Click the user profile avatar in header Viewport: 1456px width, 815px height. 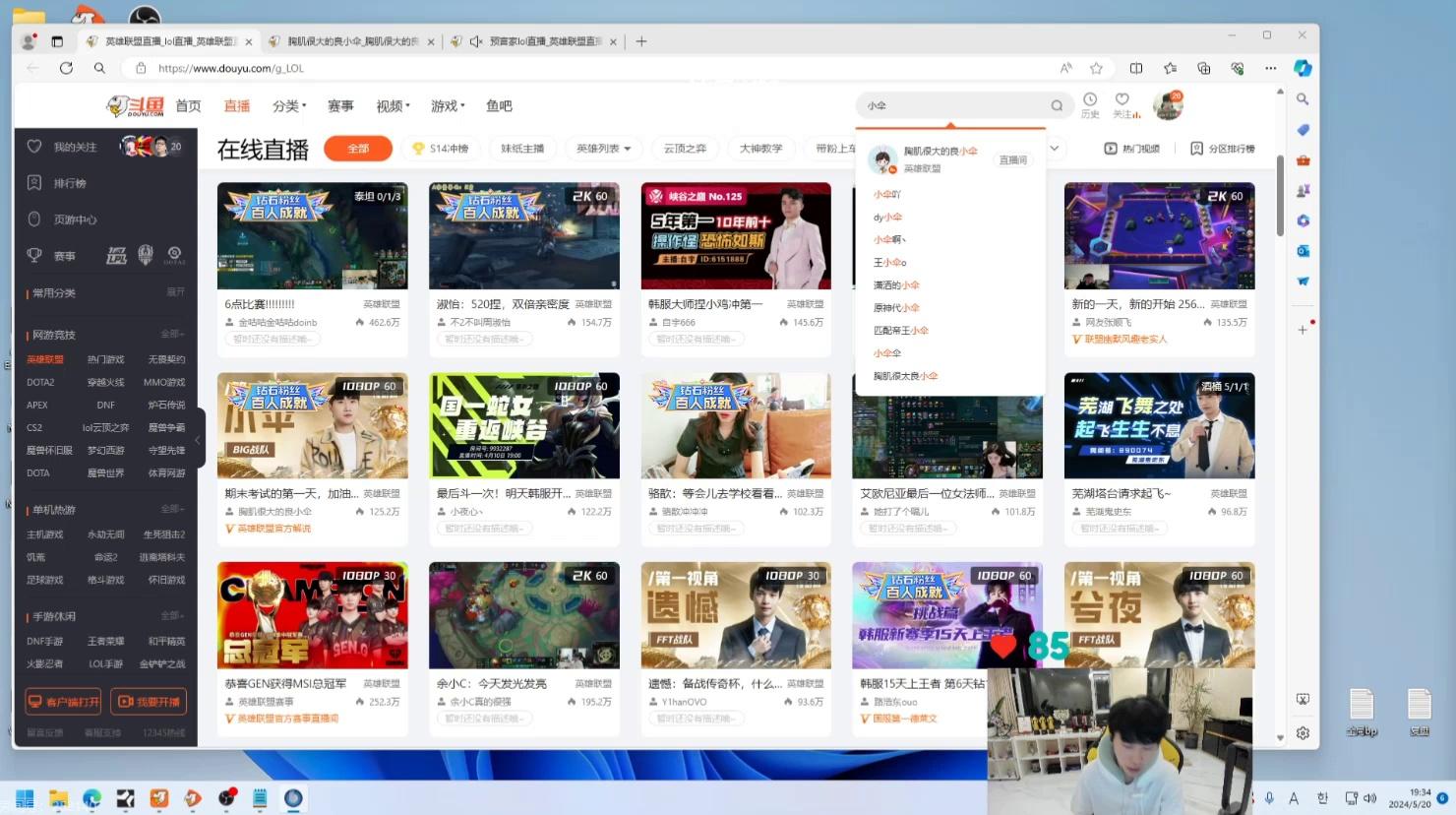(1168, 105)
